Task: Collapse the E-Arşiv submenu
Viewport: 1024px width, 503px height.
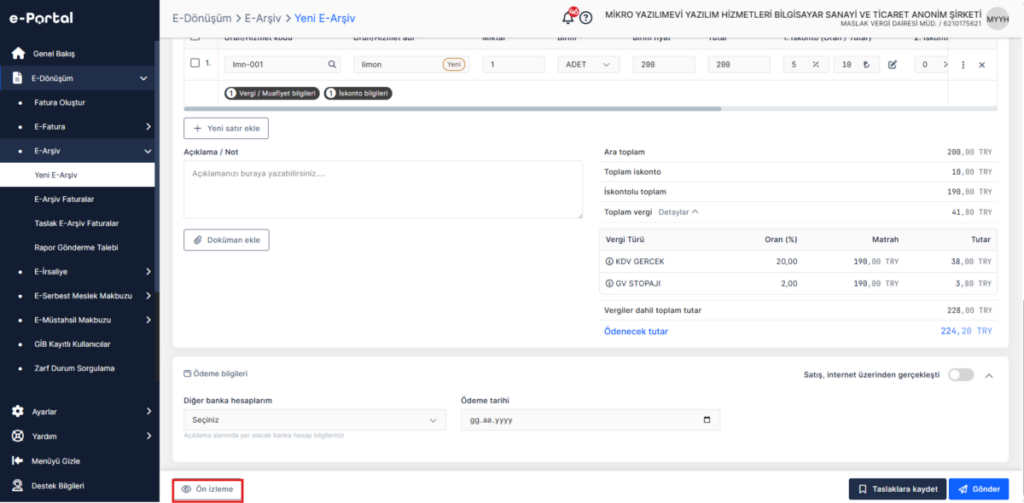Action: click(148, 151)
